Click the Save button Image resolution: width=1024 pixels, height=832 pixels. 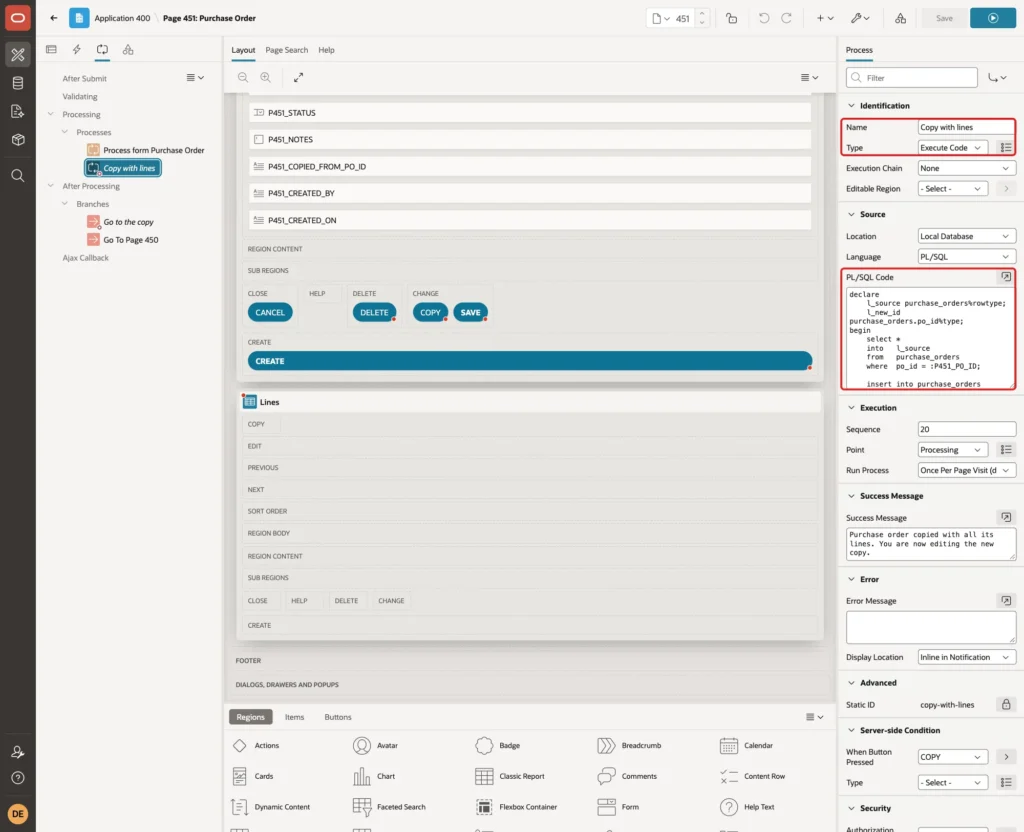tap(944, 18)
